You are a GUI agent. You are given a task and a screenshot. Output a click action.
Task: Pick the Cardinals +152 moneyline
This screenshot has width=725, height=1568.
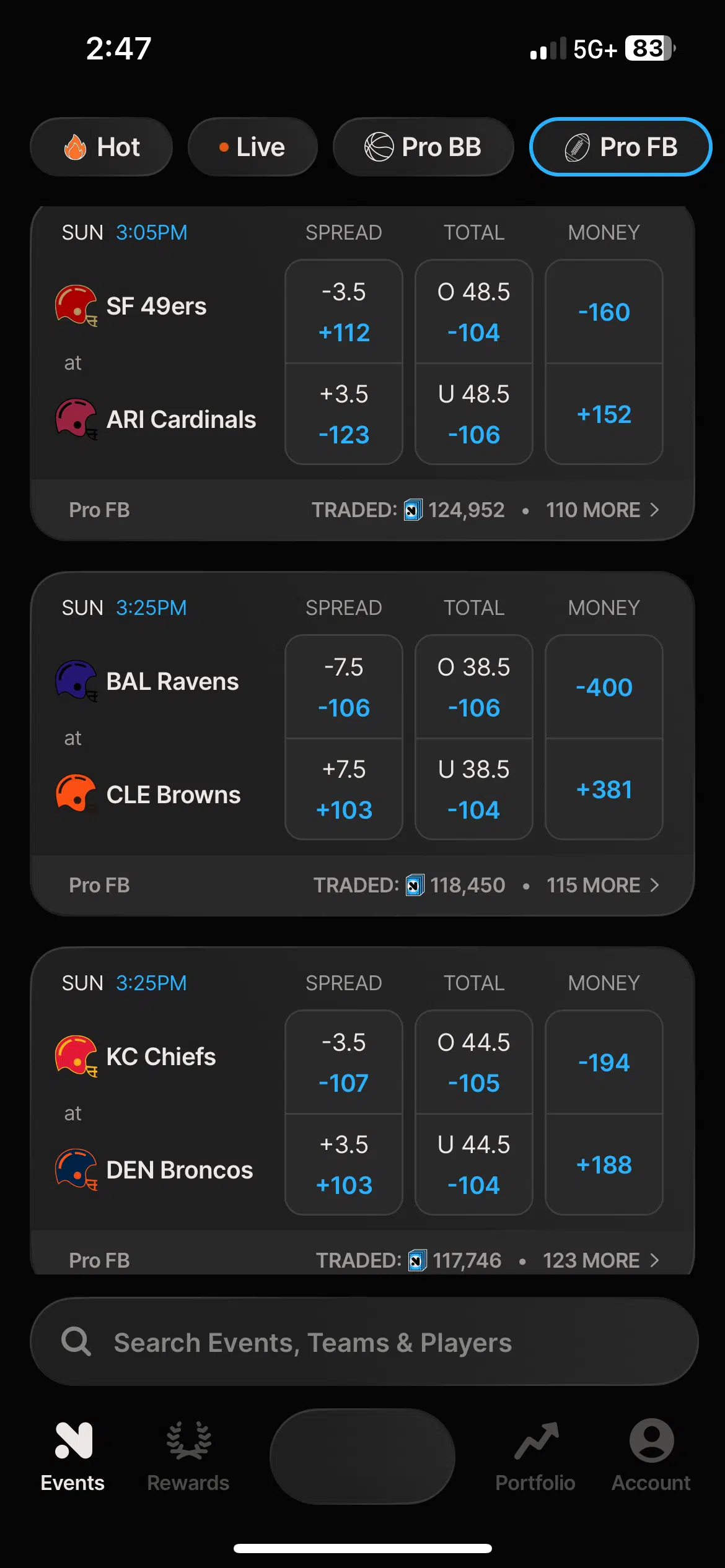[604, 414]
